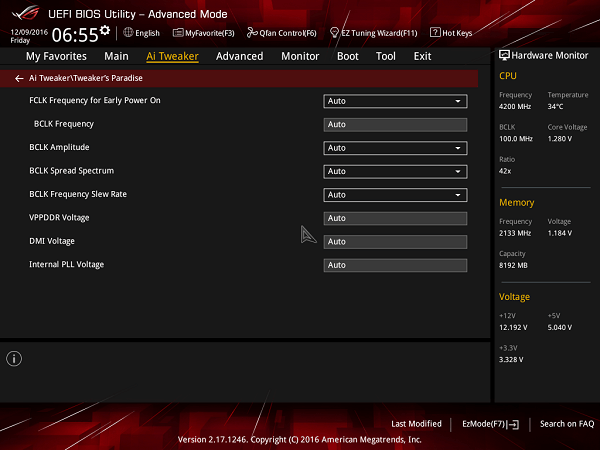Show Hot Keys help
The height and width of the screenshot is (450, 600).
(451, 33)
